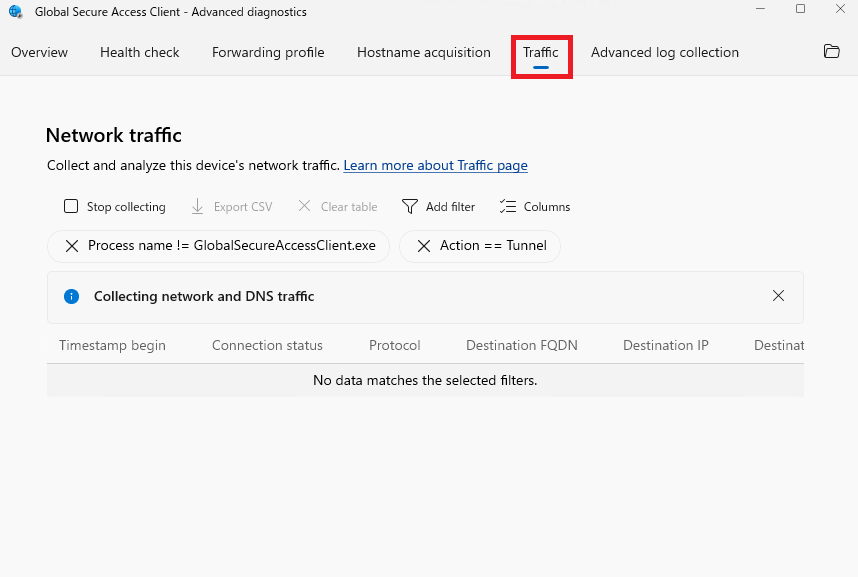Remove the Process name filter X

coord(72,246)
